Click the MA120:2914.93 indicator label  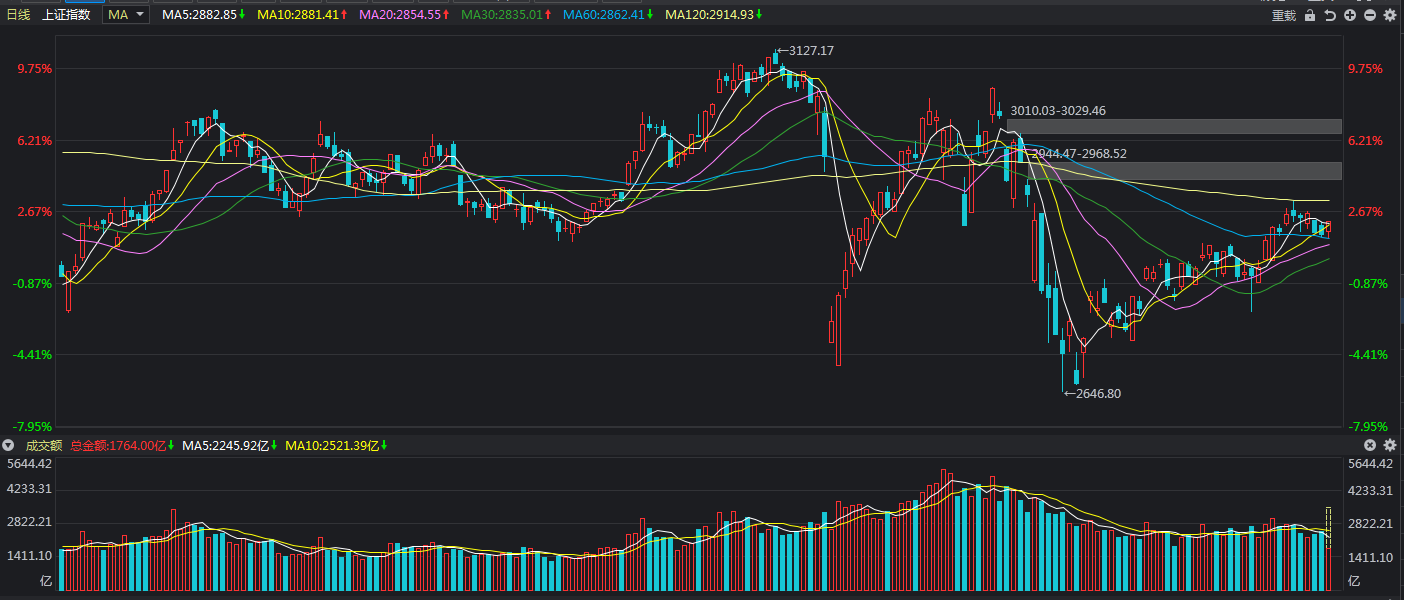712,15
